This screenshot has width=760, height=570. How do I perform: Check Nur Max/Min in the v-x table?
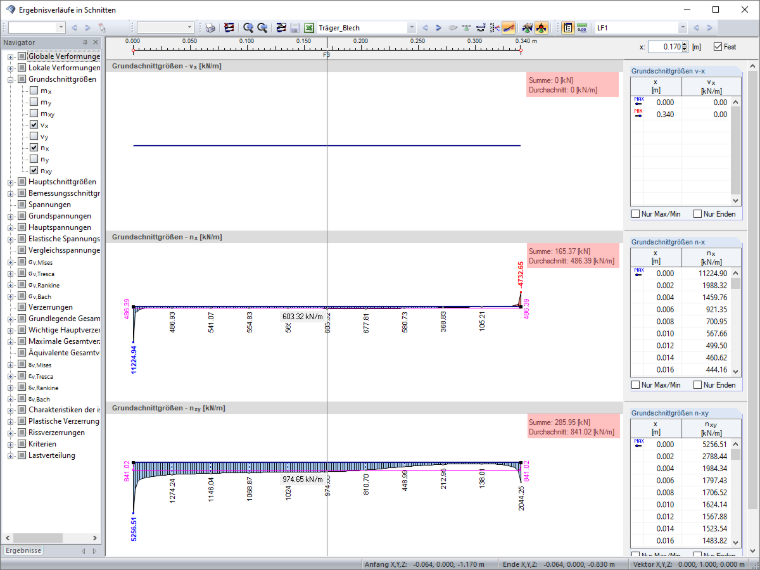click(x=635, y=214)
